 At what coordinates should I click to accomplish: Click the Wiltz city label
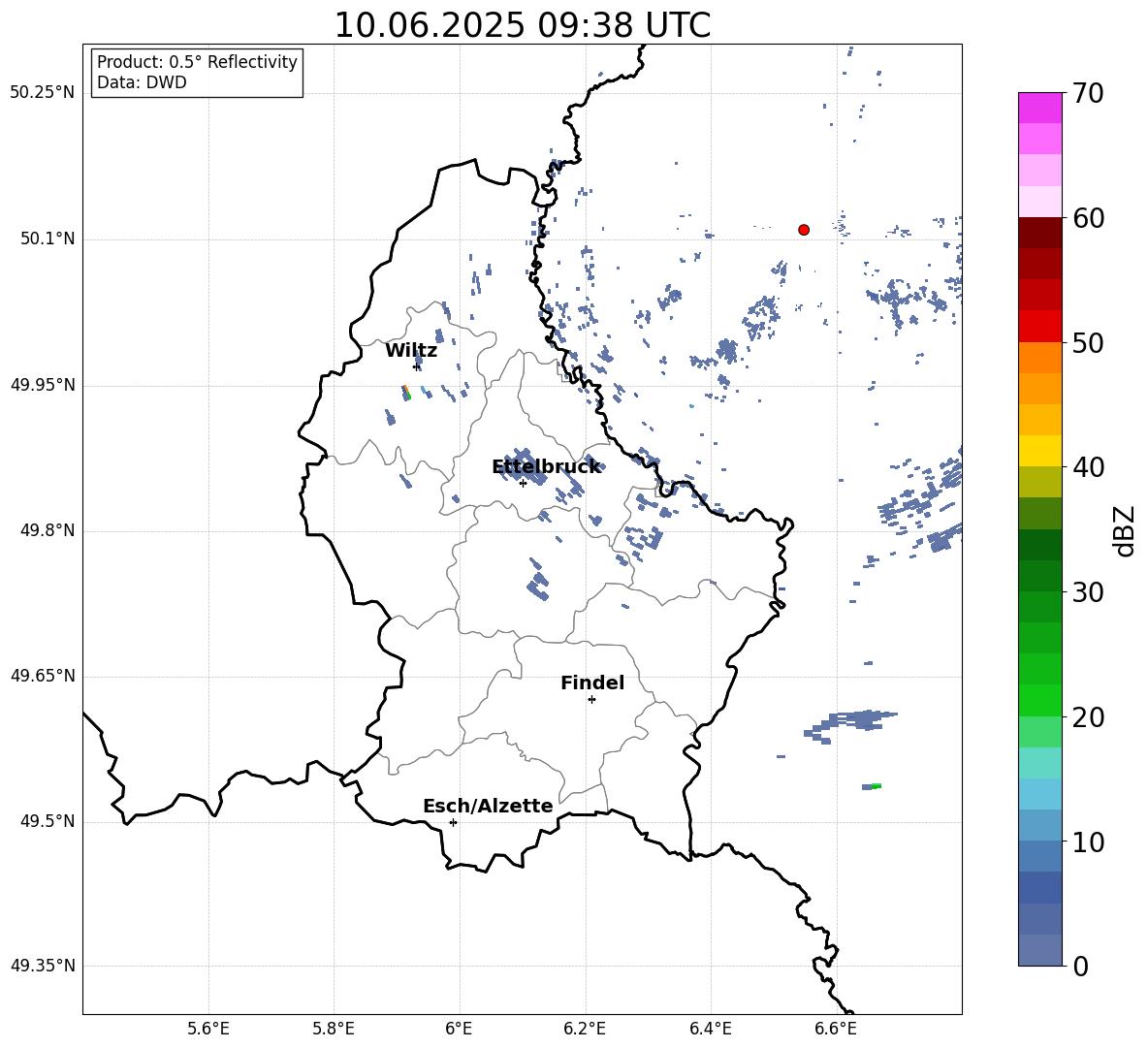coord(411,351)
